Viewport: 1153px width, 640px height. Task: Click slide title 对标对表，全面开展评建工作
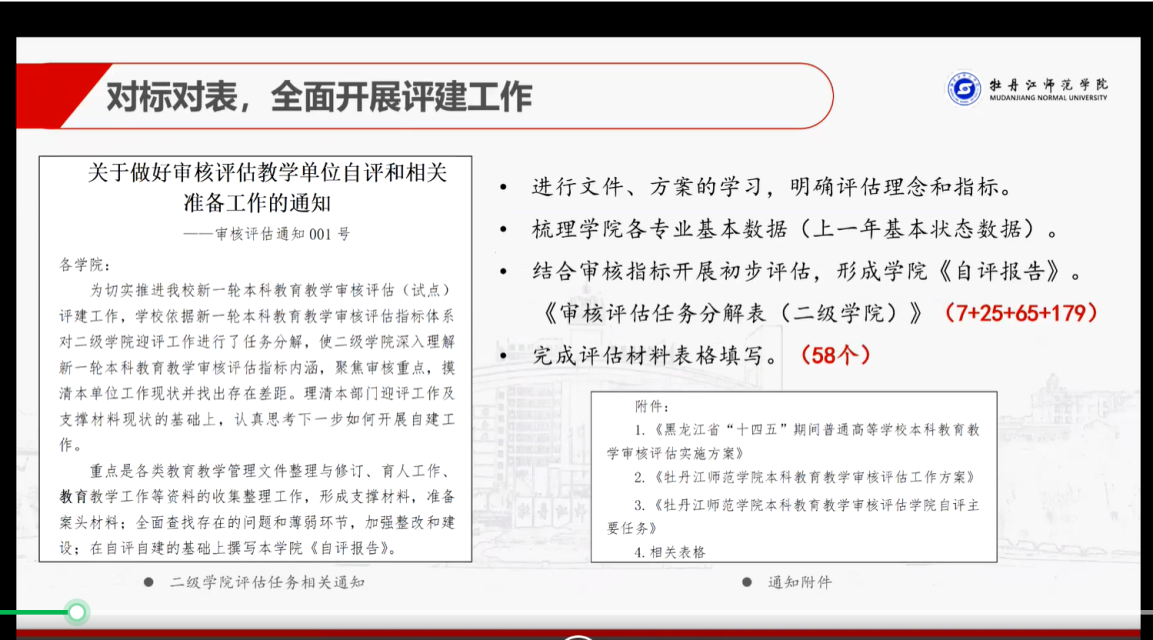click(x=319, y=97)
